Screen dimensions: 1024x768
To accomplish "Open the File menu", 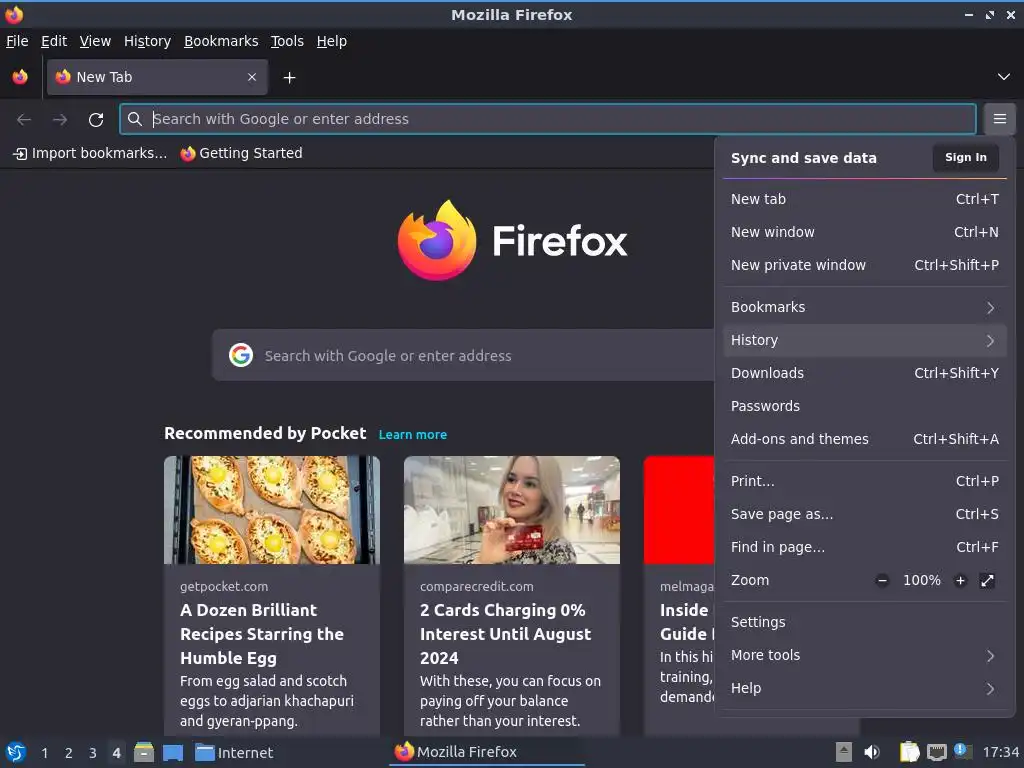I will point(17,41).
